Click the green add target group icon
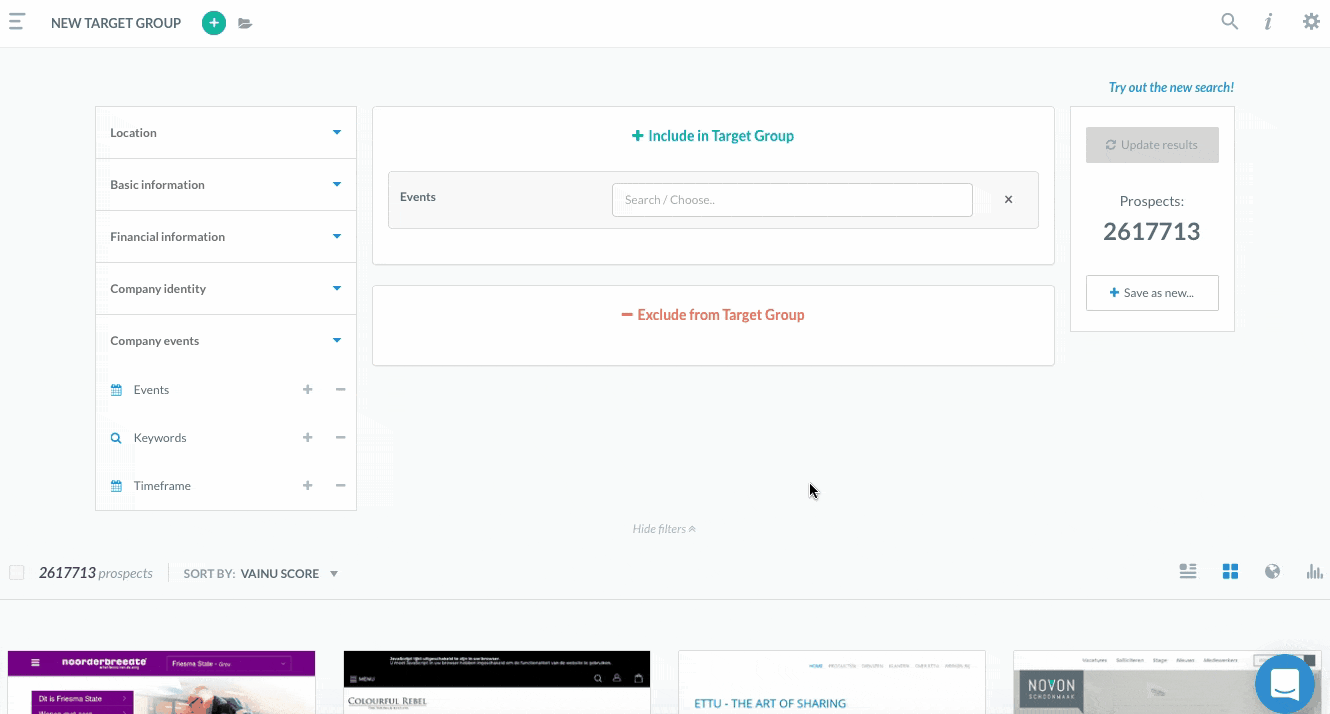 tap(214, 23)
